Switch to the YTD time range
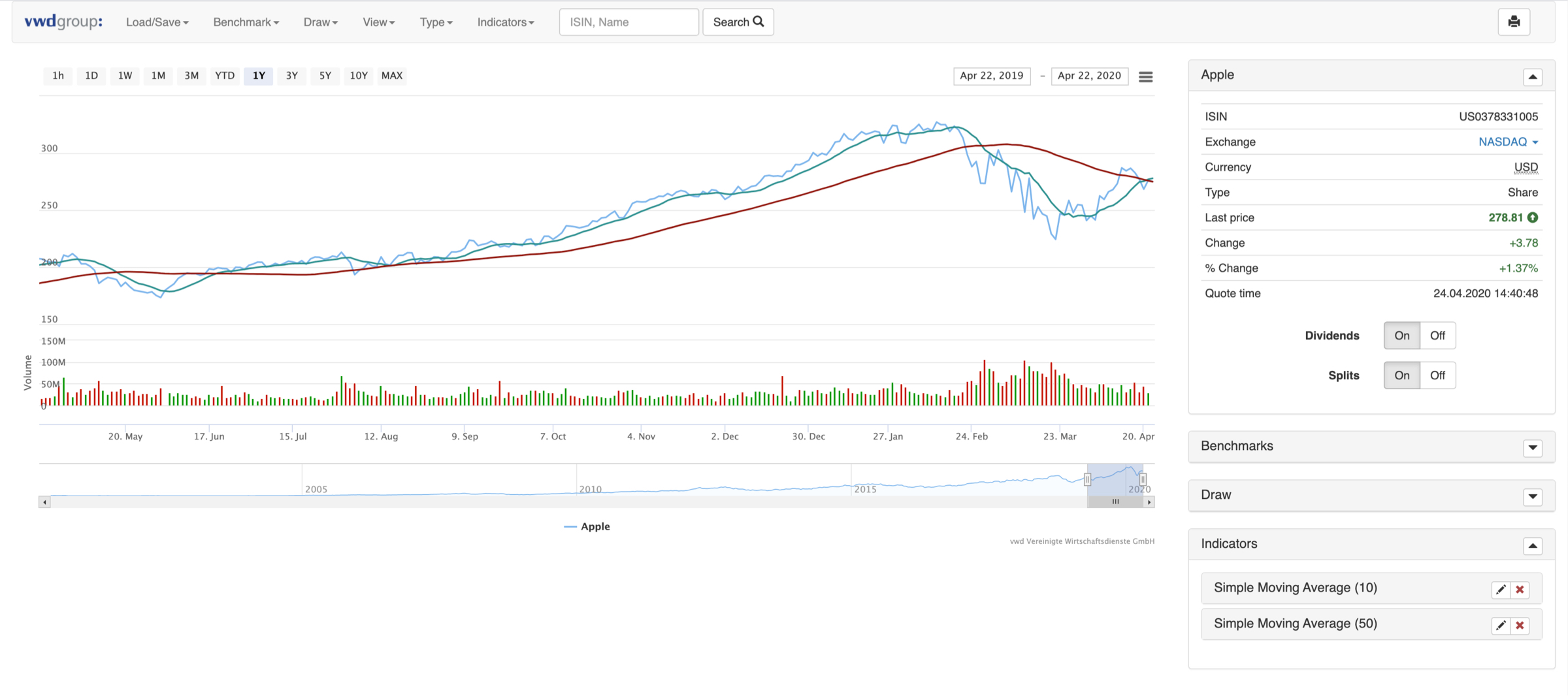1568x696 pixels. 224,76
